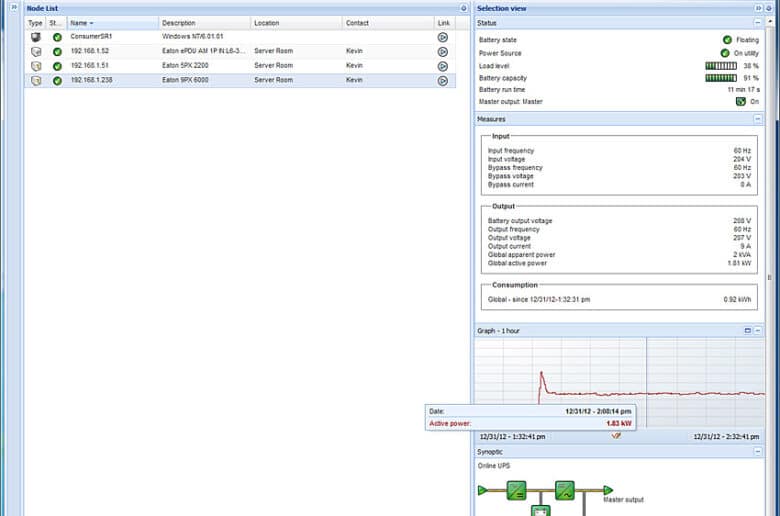This screenshot has height=516, width=780.
Task: Click the Battery state green check icon
Action: coord(727,40)
